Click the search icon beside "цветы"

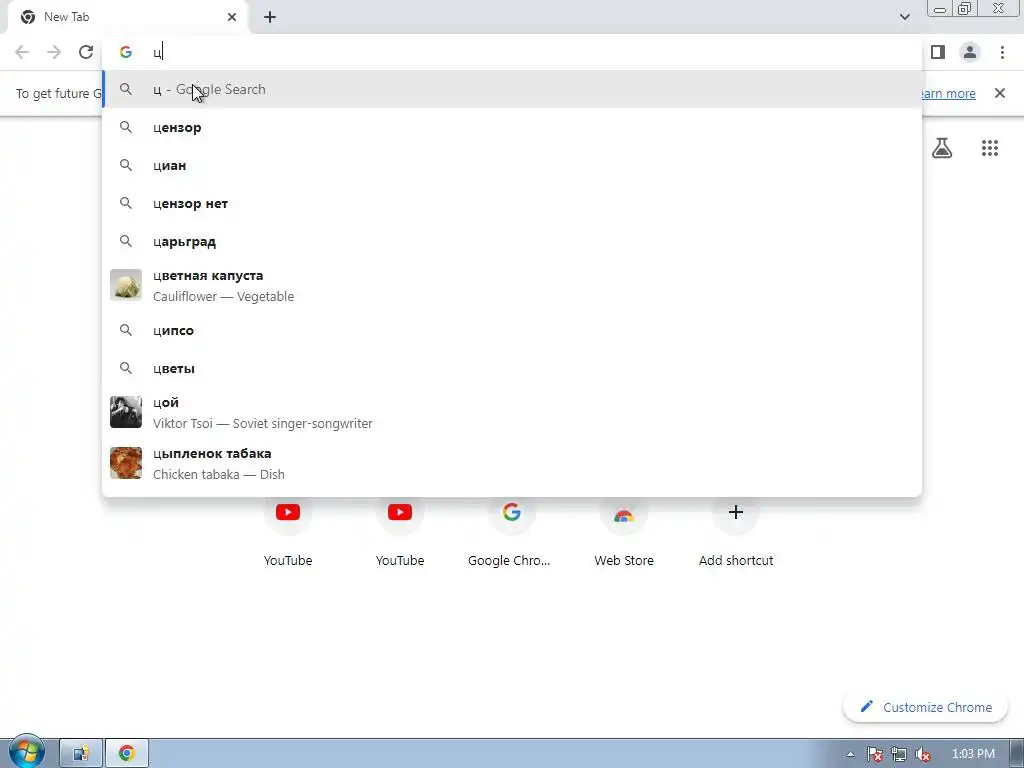[x=125, y=368]
